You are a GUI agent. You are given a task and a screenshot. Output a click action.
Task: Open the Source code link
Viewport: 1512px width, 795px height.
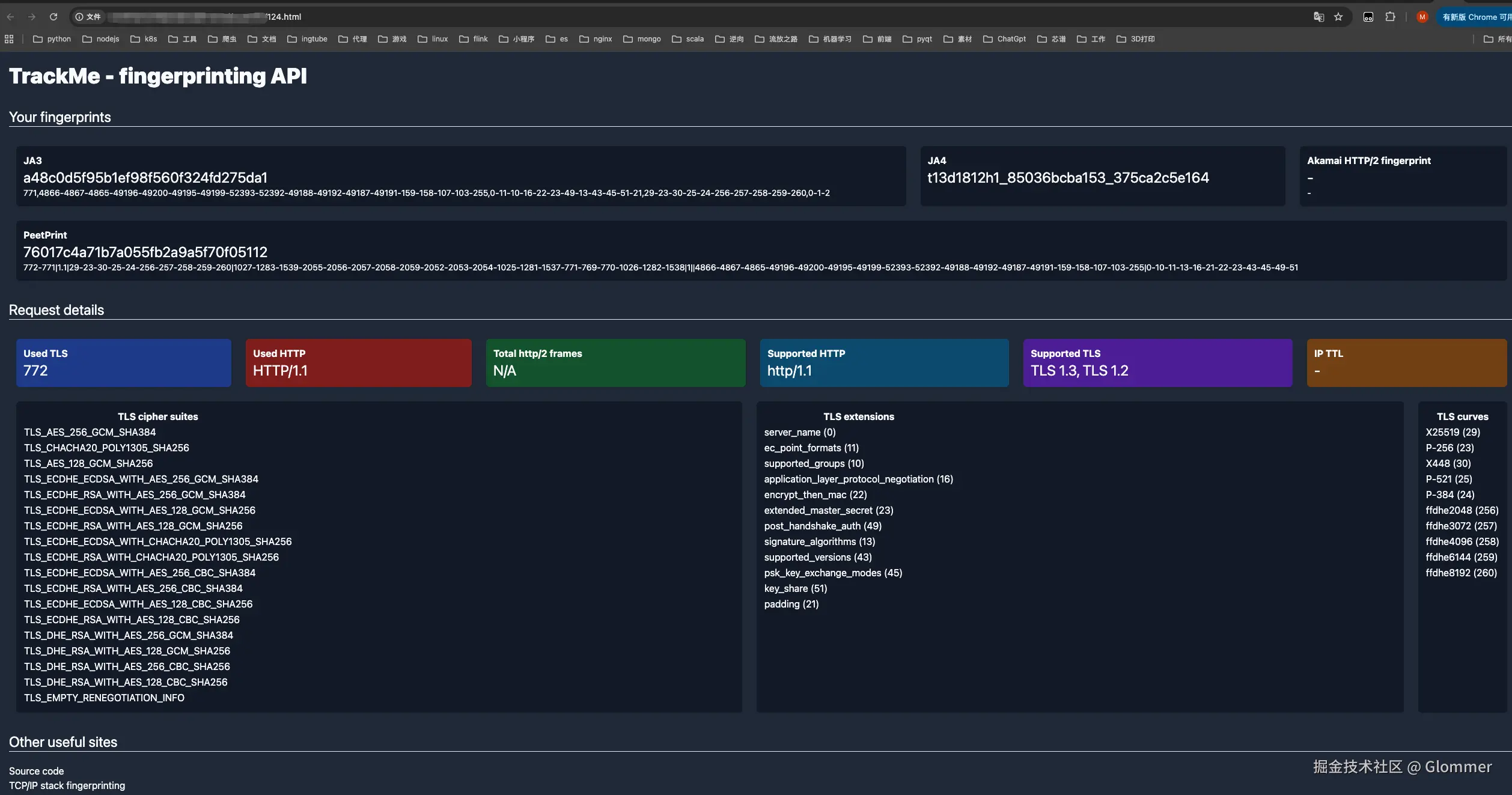(x=36, y=771)
